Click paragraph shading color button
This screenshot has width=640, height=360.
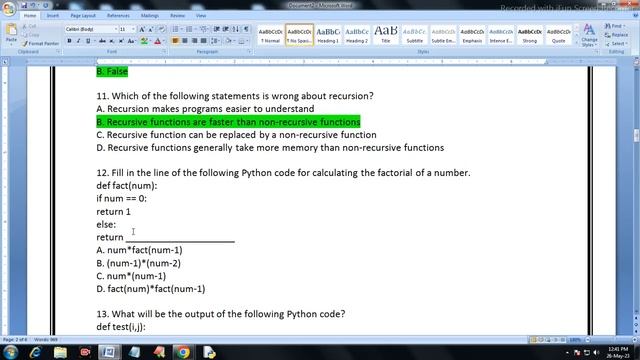click(229, 41)
